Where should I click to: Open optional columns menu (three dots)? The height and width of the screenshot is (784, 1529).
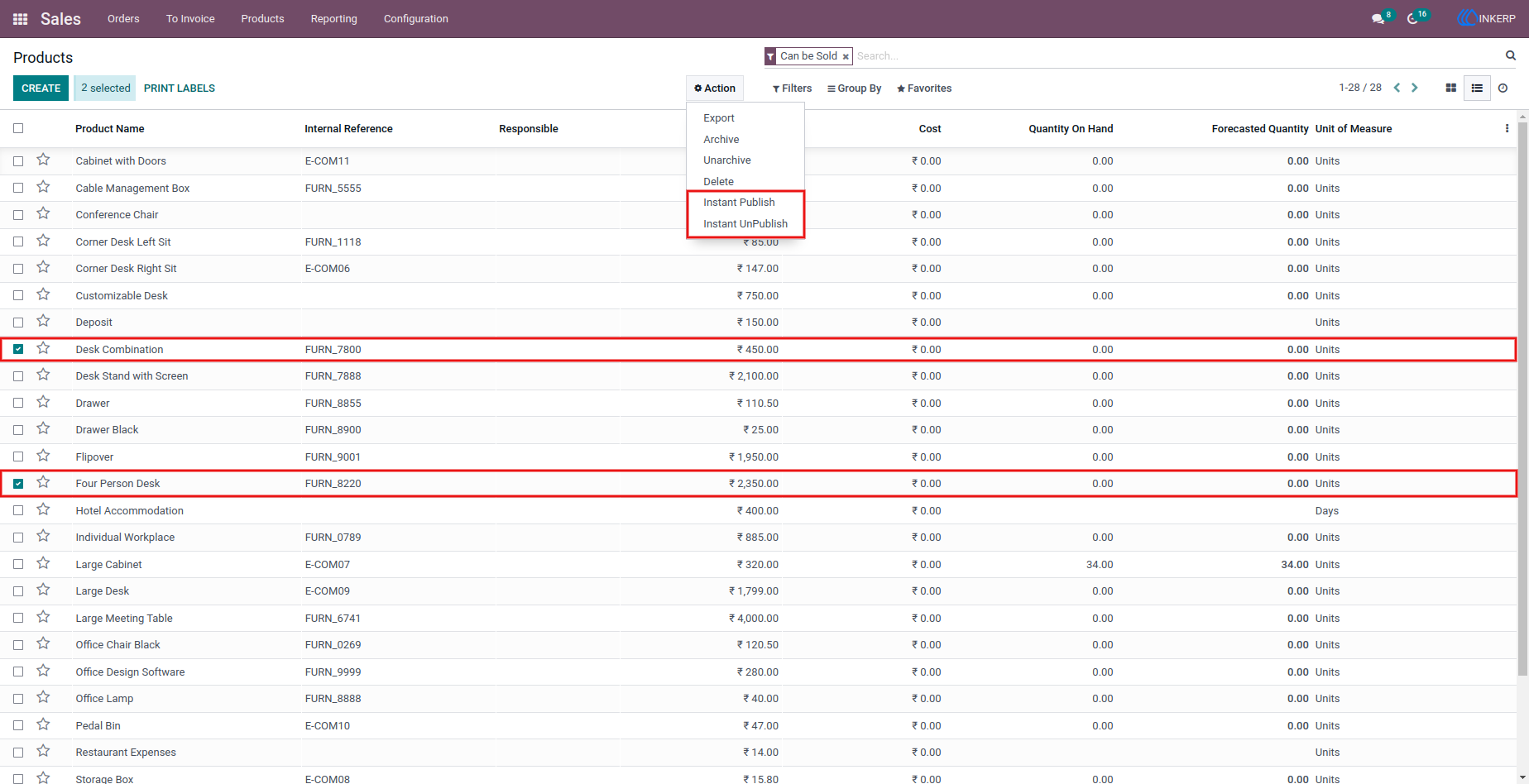click(x=1507, y=128)
